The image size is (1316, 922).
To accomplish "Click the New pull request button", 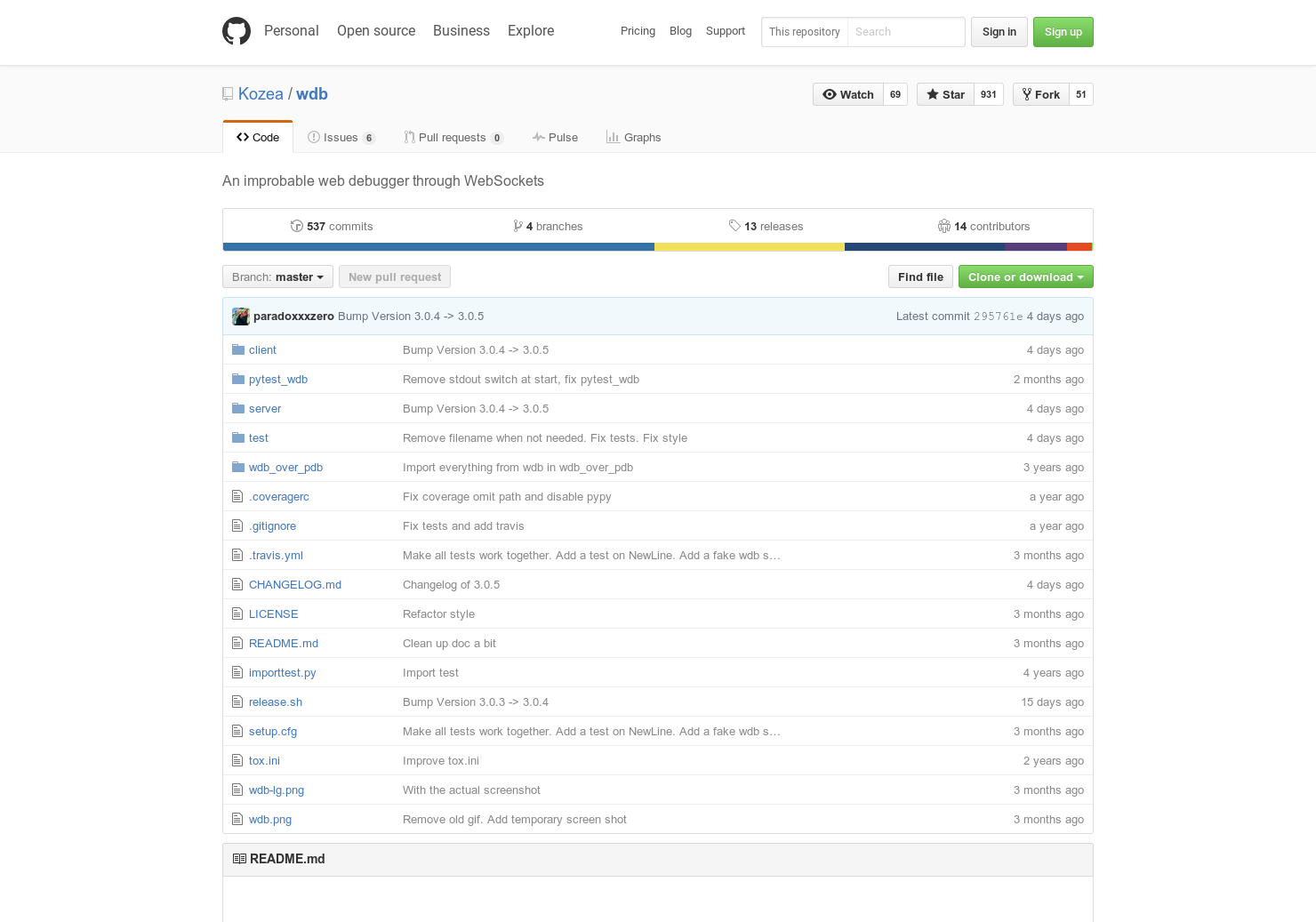I will pyautogui.click(x=395, y=277).
